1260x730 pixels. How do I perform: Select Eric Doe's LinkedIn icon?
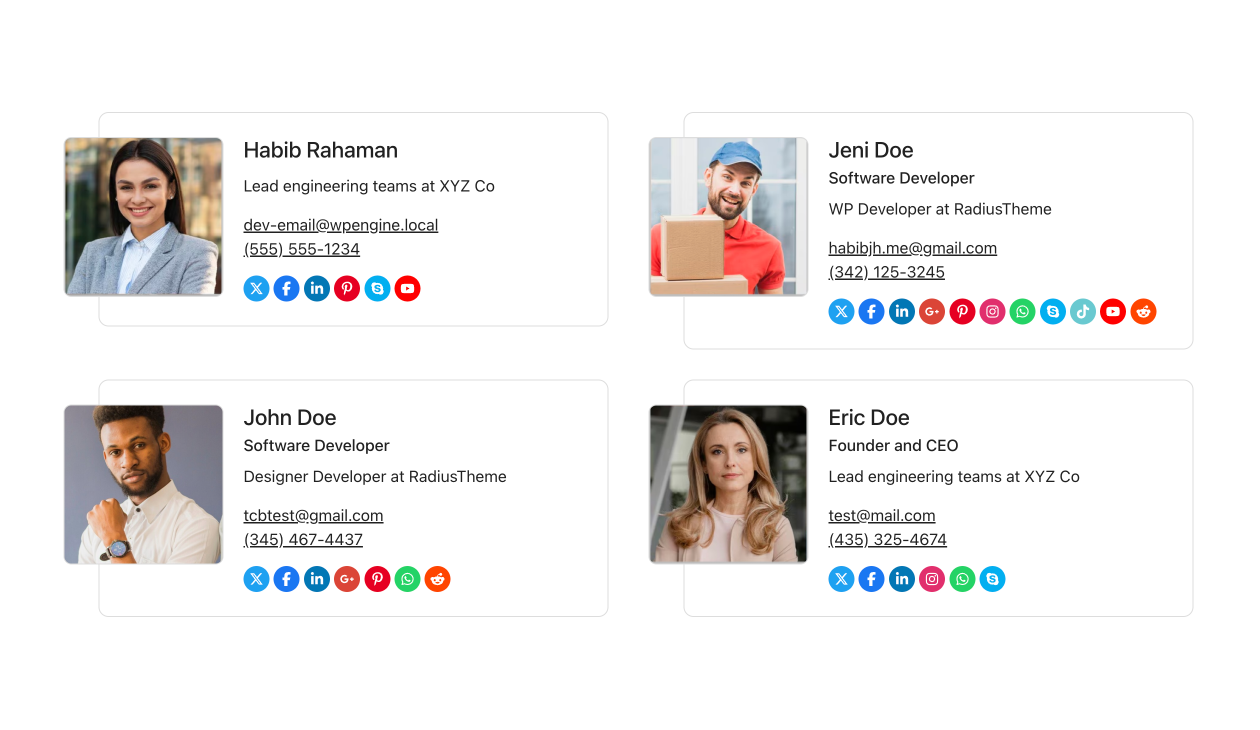(x=902, y=579)
